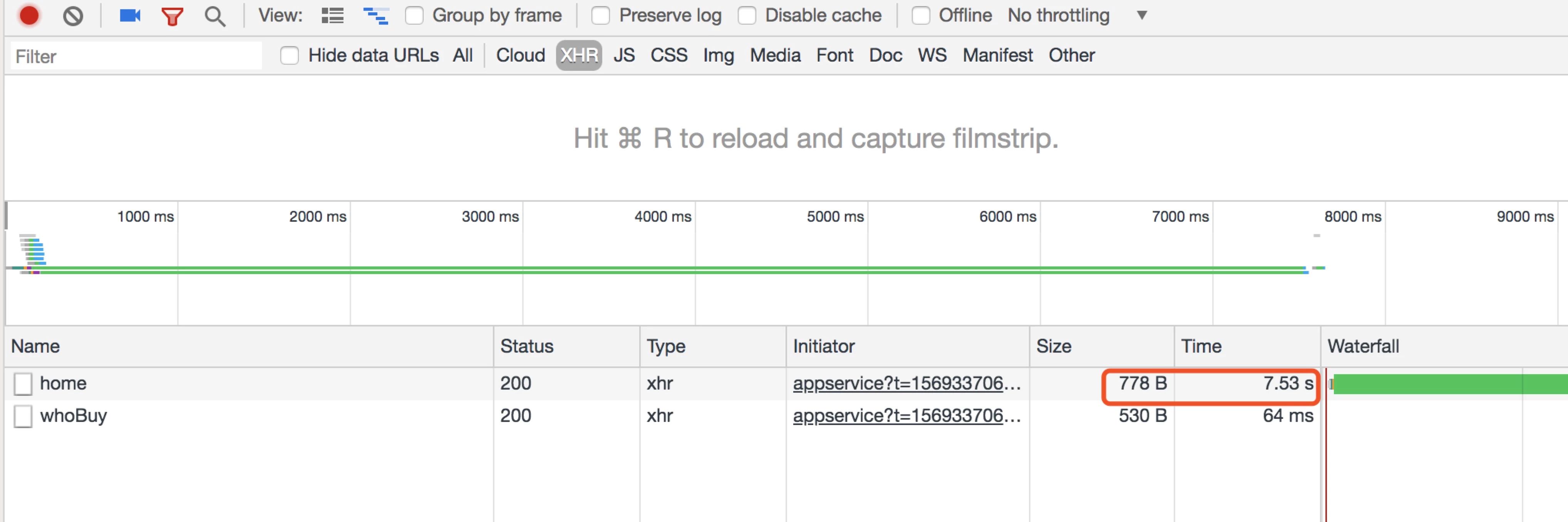This screenshot has width=1568, height=522.
Task: Select the whoBuy request row
Action: (x=73, y=415)
